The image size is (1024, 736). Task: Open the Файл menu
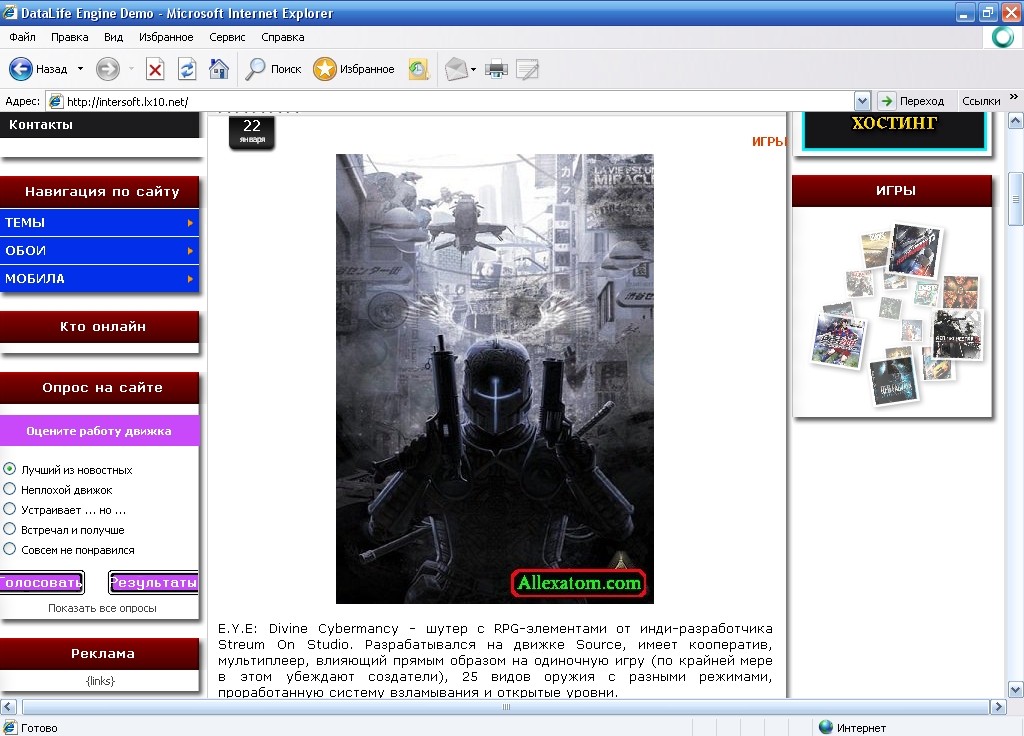tap(22, 37)
